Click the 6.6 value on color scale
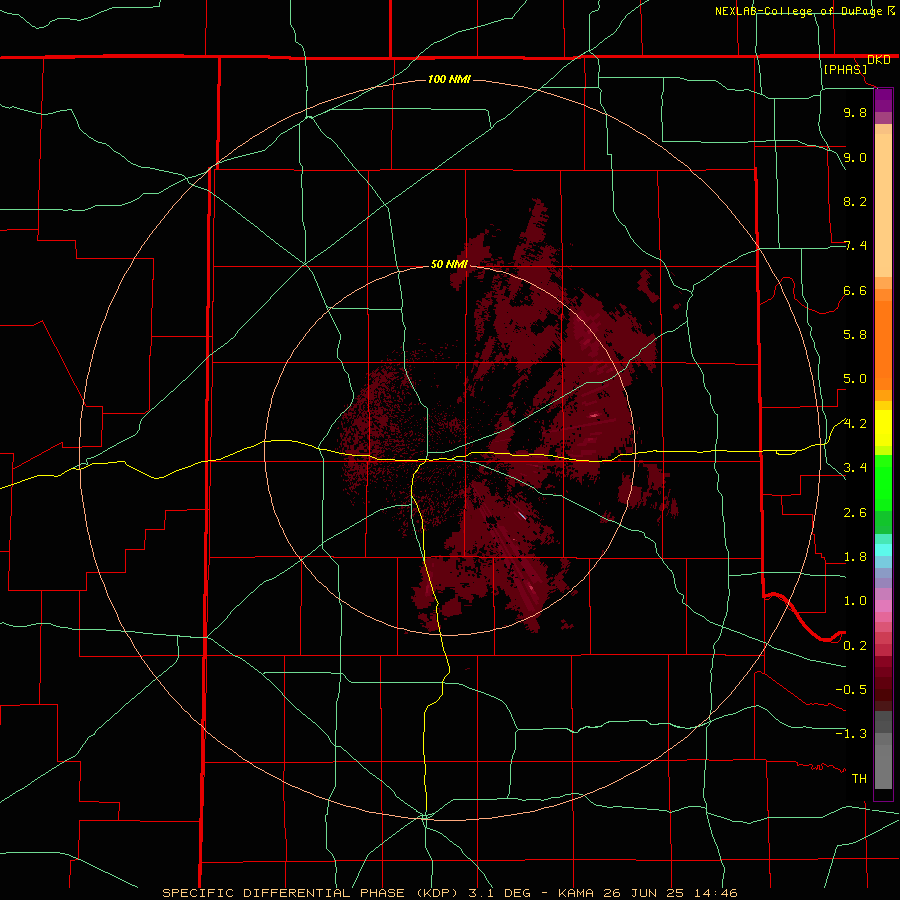900x900 pixels. (x=855, y=290)
